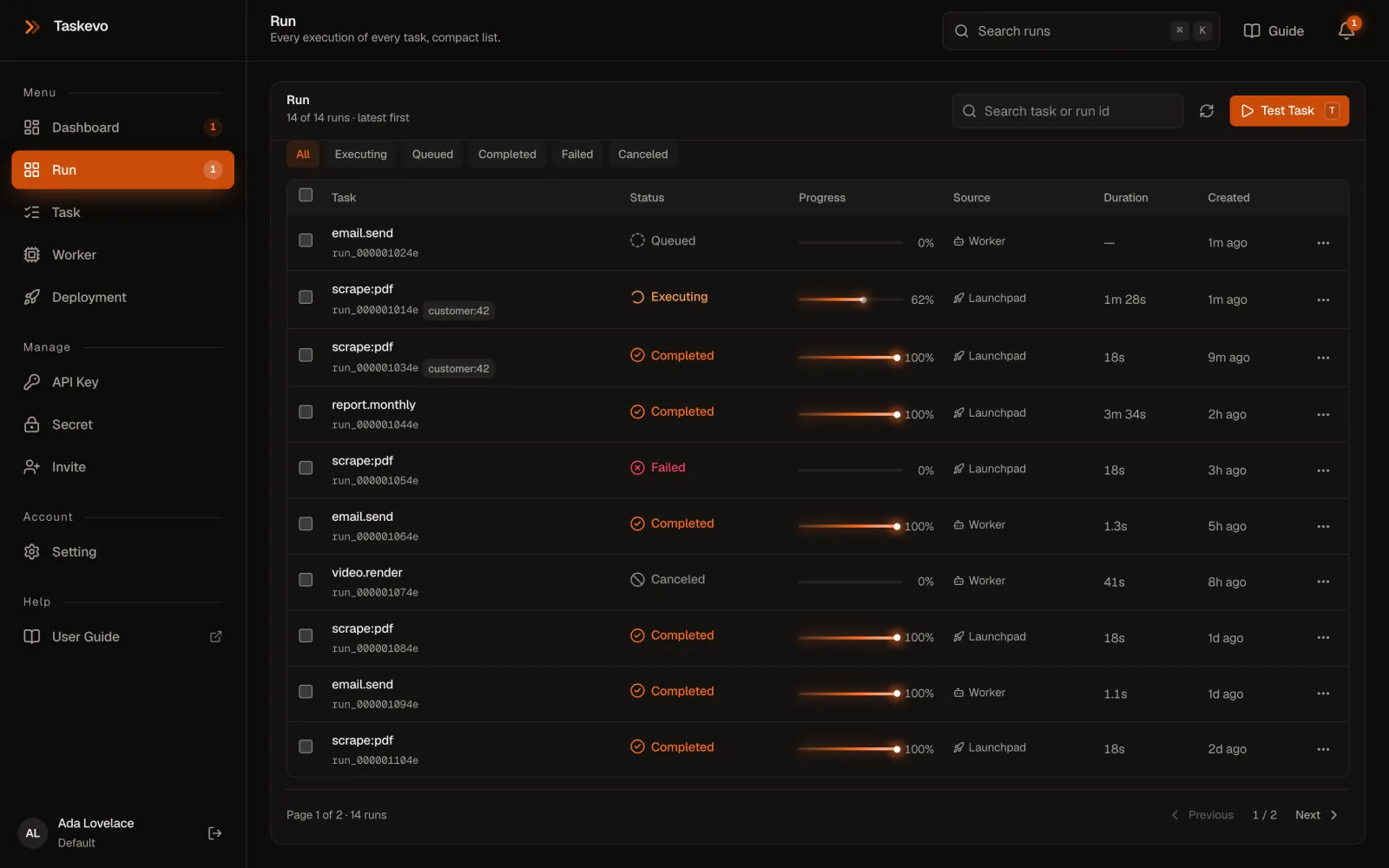Click the Taskevo logo icon
1389x868 pixels.
tap(32, 27)
